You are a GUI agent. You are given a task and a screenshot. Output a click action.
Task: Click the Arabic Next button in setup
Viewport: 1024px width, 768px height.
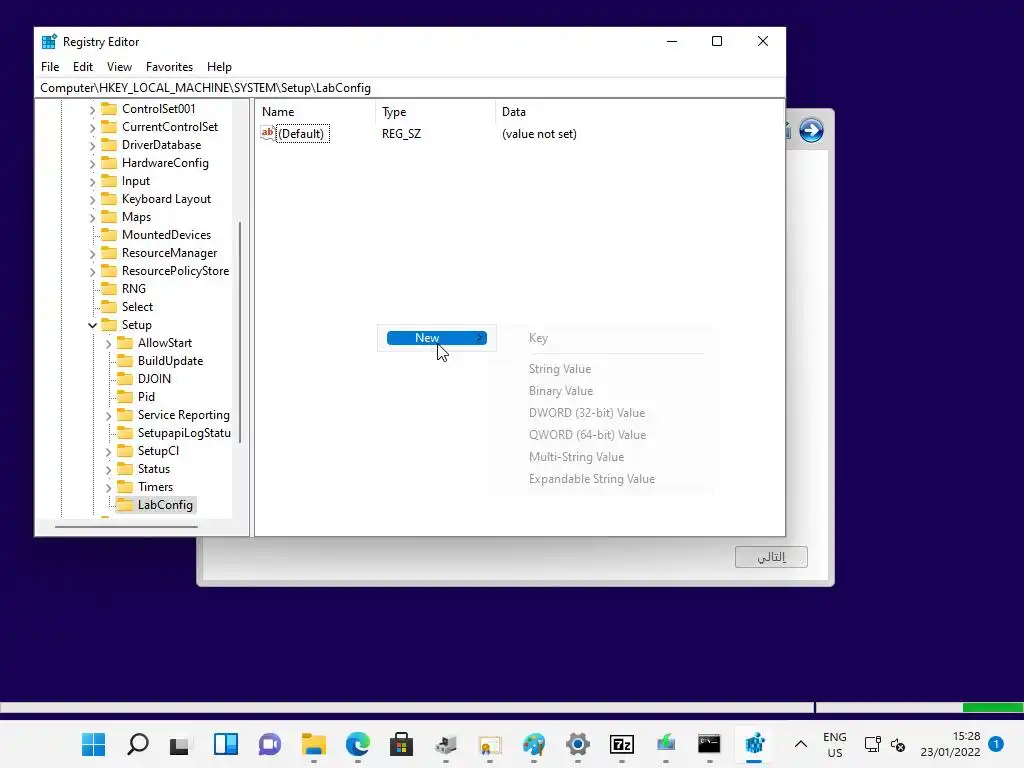[x=771, y=557]
